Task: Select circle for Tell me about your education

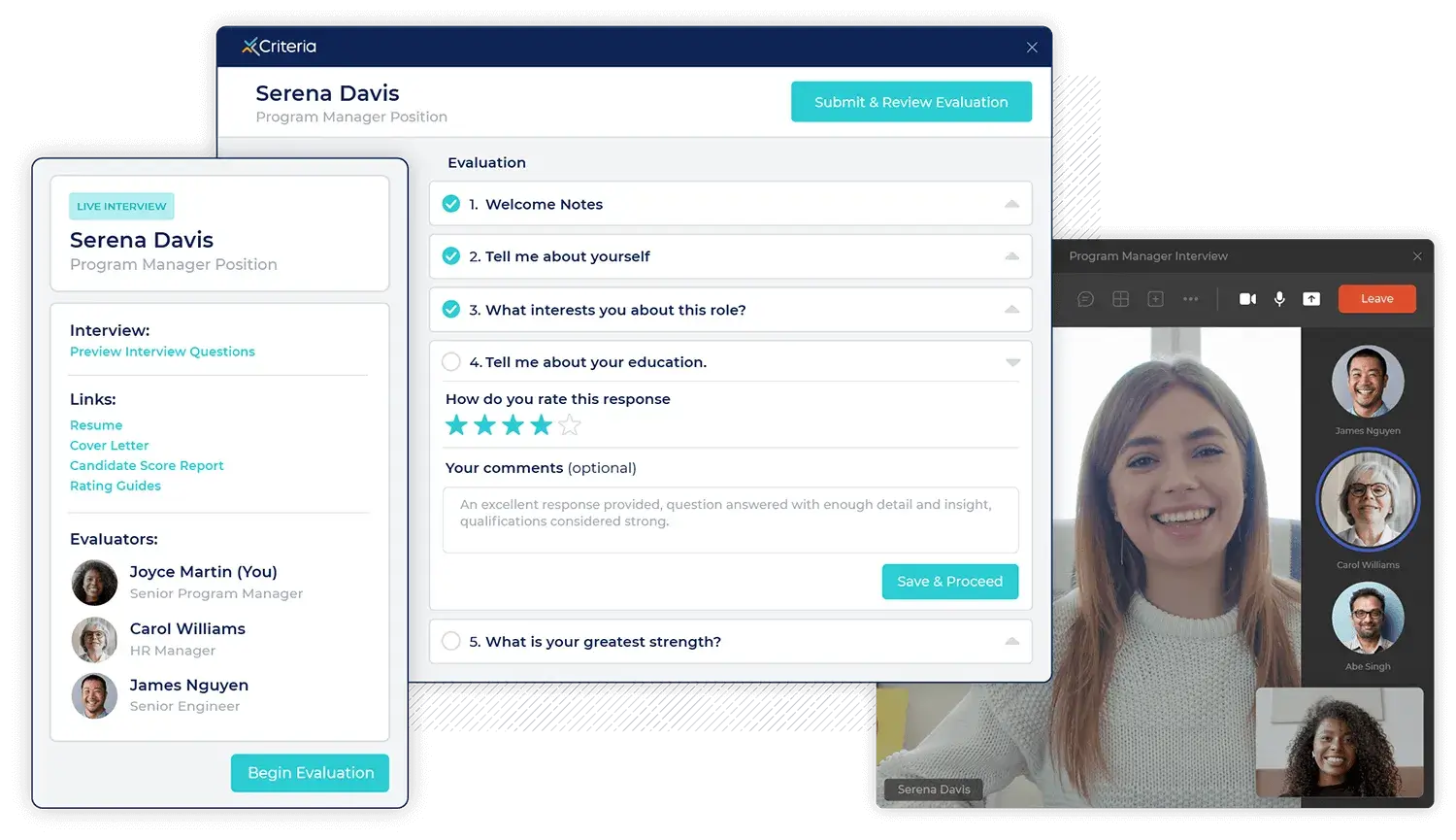Action: 451,362
